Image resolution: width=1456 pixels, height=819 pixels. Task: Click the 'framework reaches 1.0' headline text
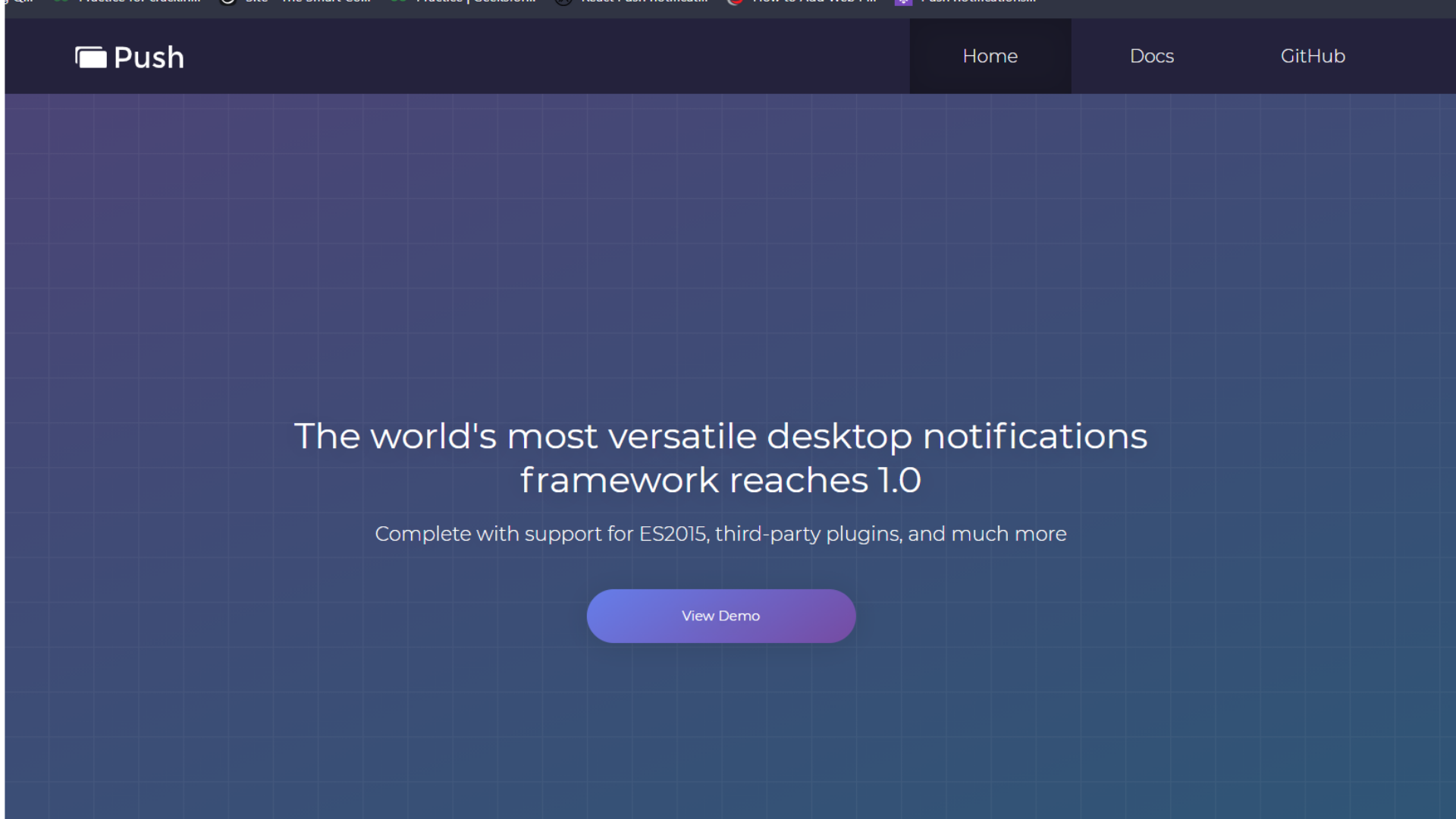[x=720, y=480]
